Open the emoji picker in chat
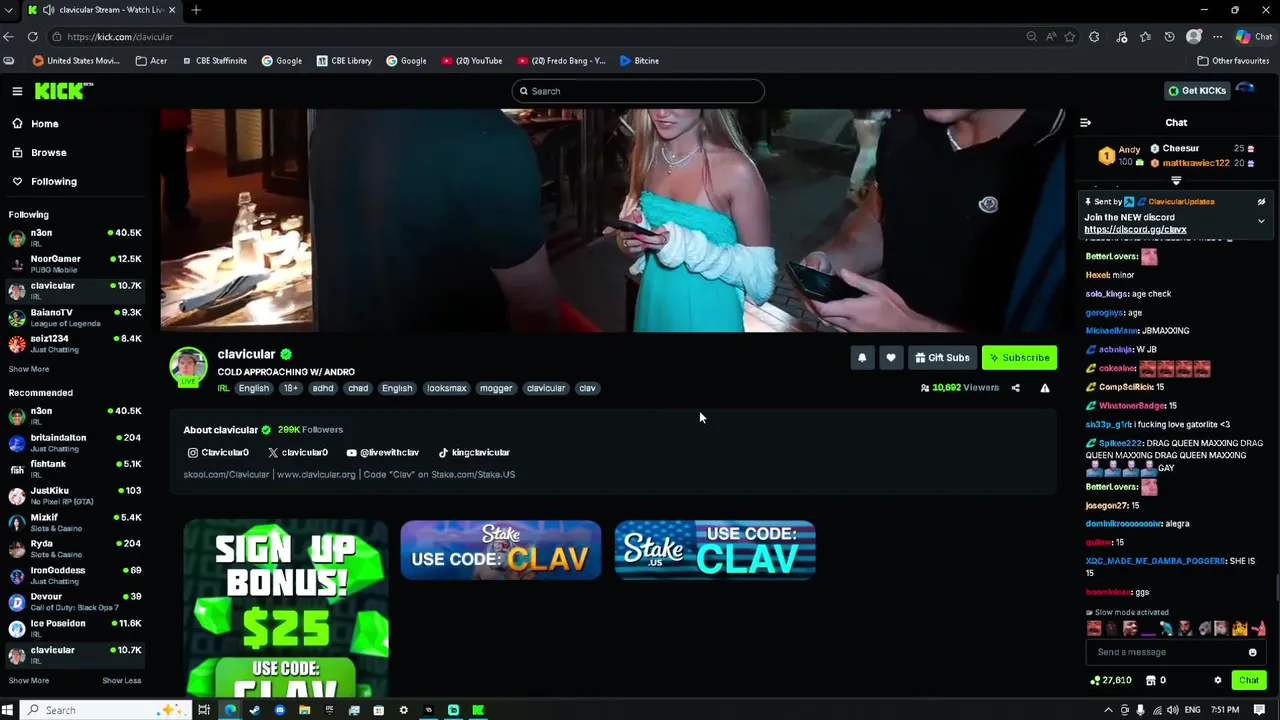Viewport: 1280px width, 720px height. [x=1252, y=652]
